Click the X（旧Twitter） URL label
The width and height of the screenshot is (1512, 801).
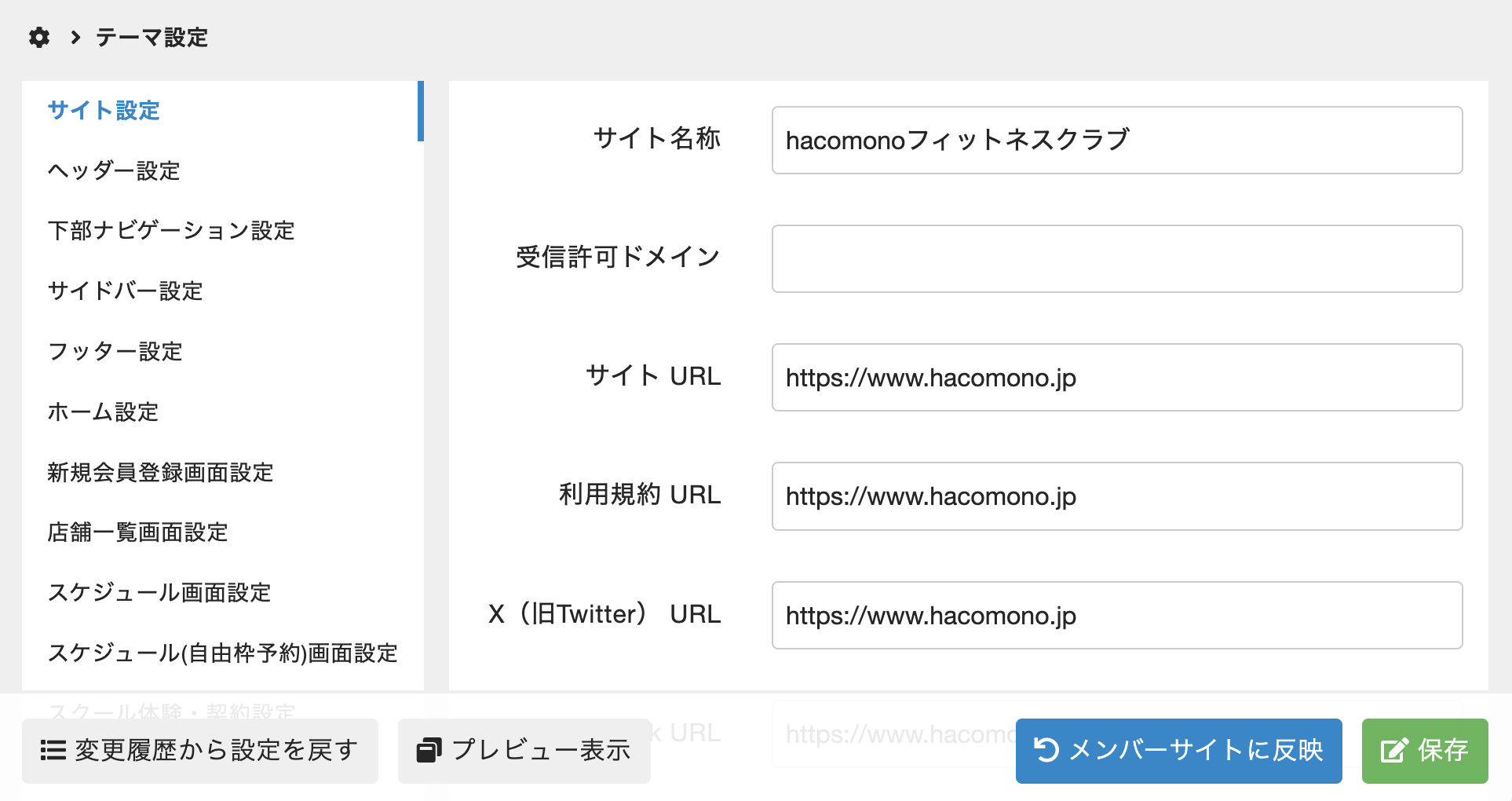[604, 614]
